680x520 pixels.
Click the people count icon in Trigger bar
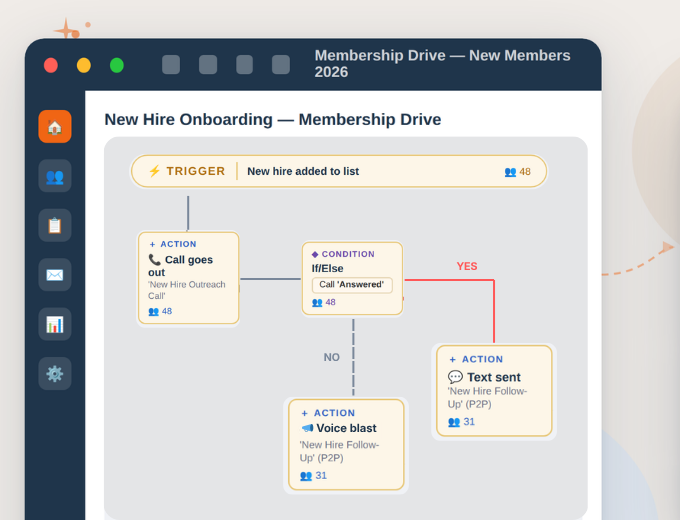pyautogui.click(x=510, y=172)
